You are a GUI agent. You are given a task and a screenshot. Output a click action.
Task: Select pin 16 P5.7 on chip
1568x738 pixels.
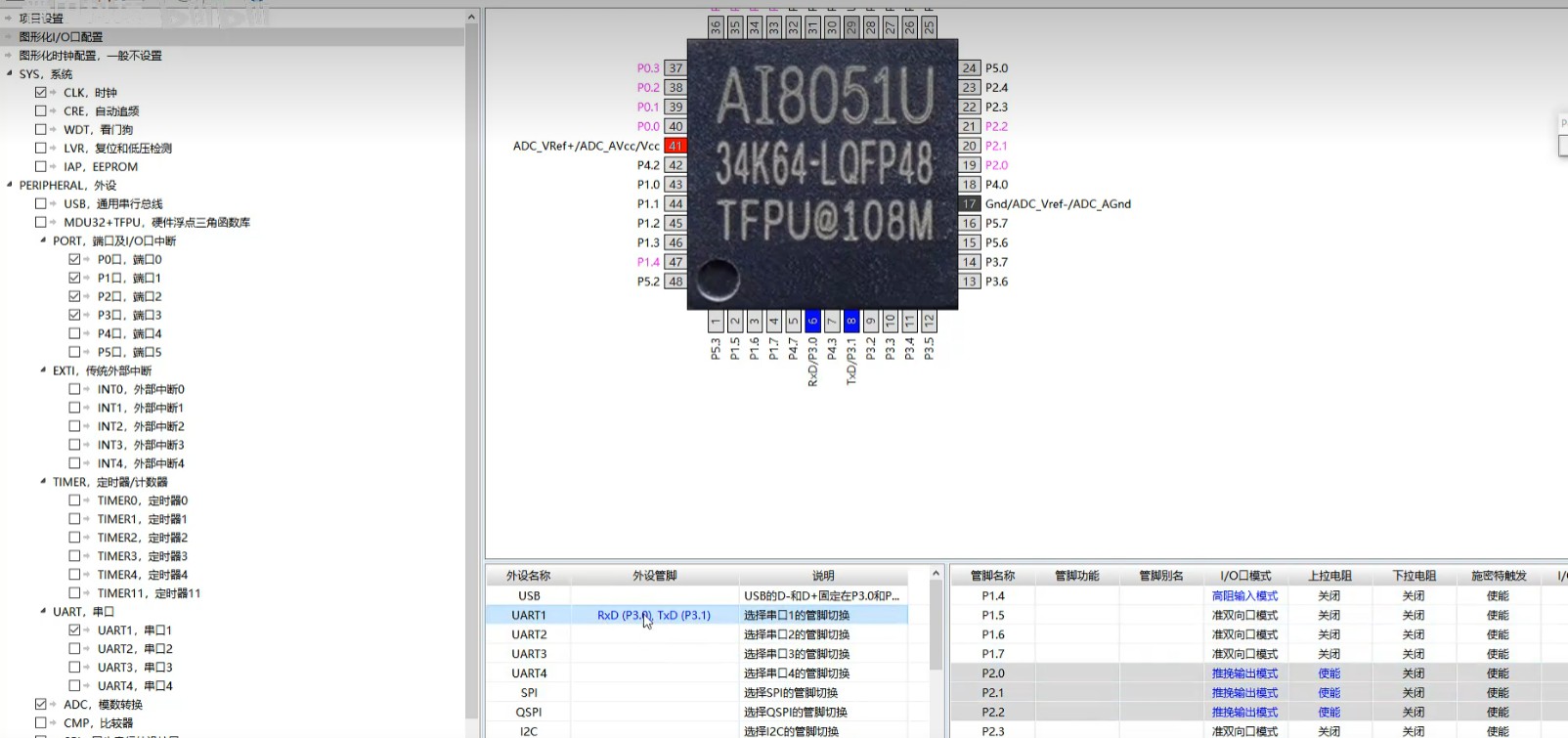click(970, 223)
